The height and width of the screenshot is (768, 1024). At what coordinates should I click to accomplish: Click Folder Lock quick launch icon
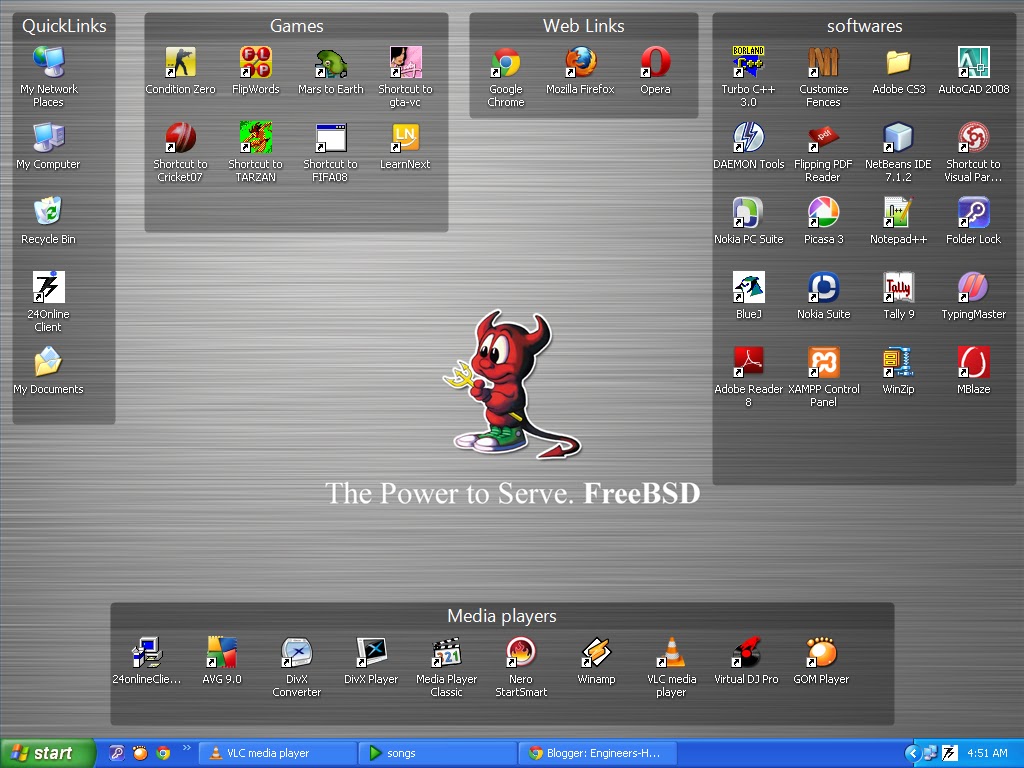point(116,753)
